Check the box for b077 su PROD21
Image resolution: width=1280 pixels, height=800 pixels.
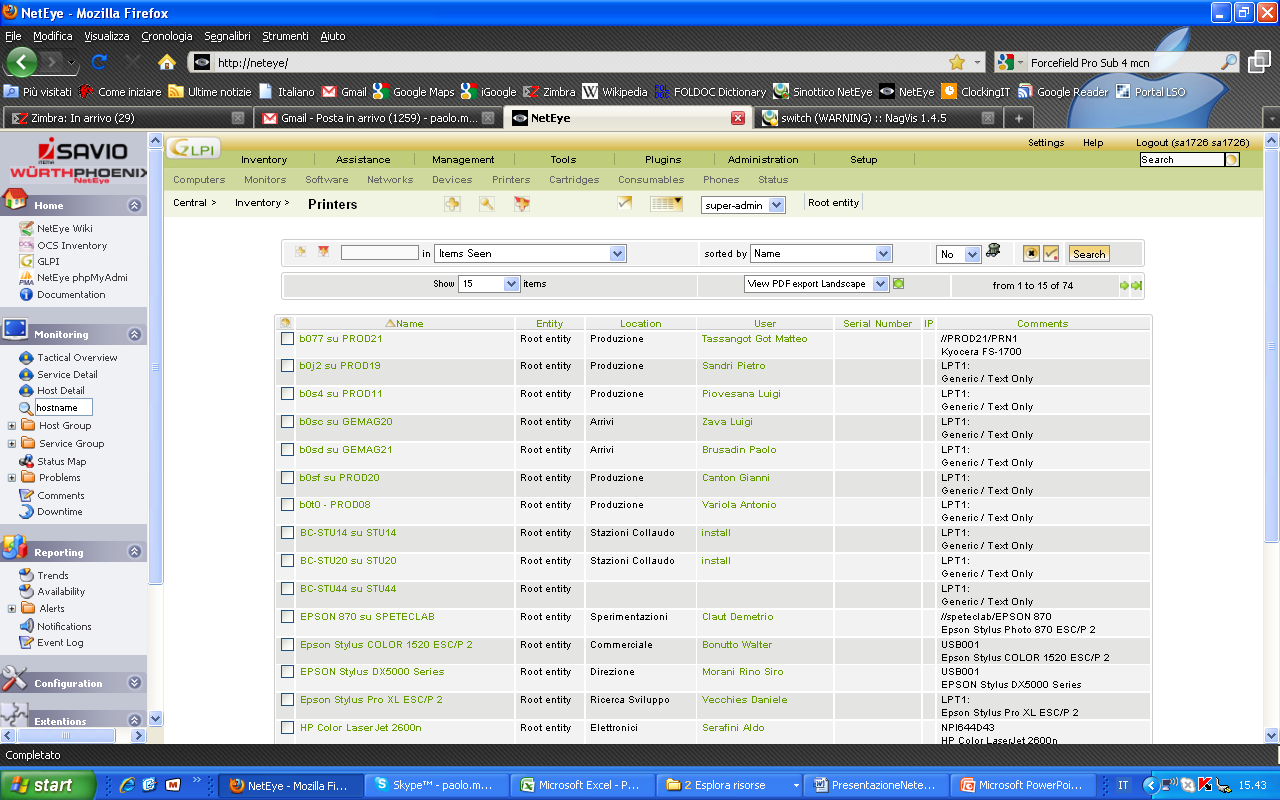[288, 339]
